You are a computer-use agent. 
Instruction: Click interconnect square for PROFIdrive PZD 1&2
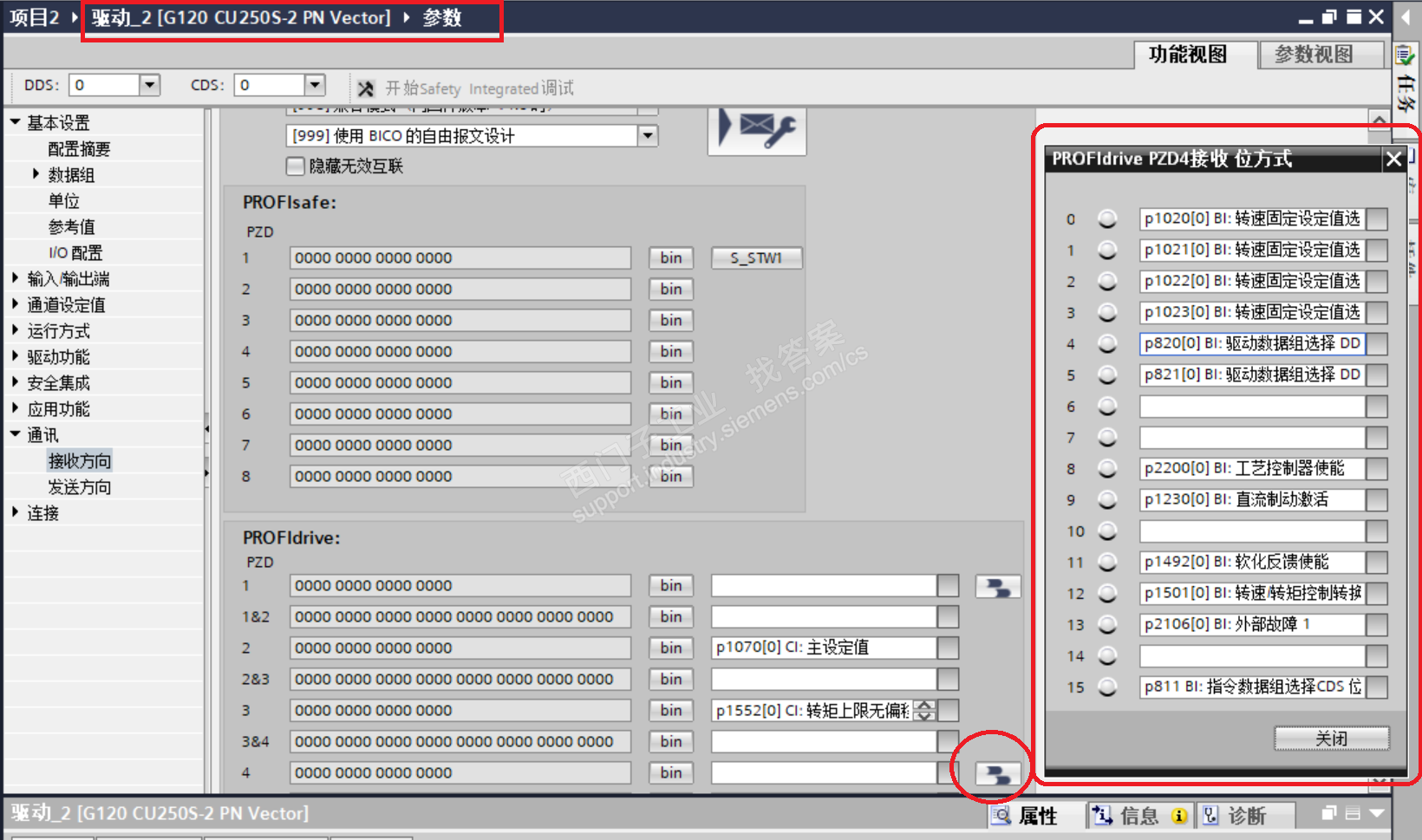click(948, 617)
